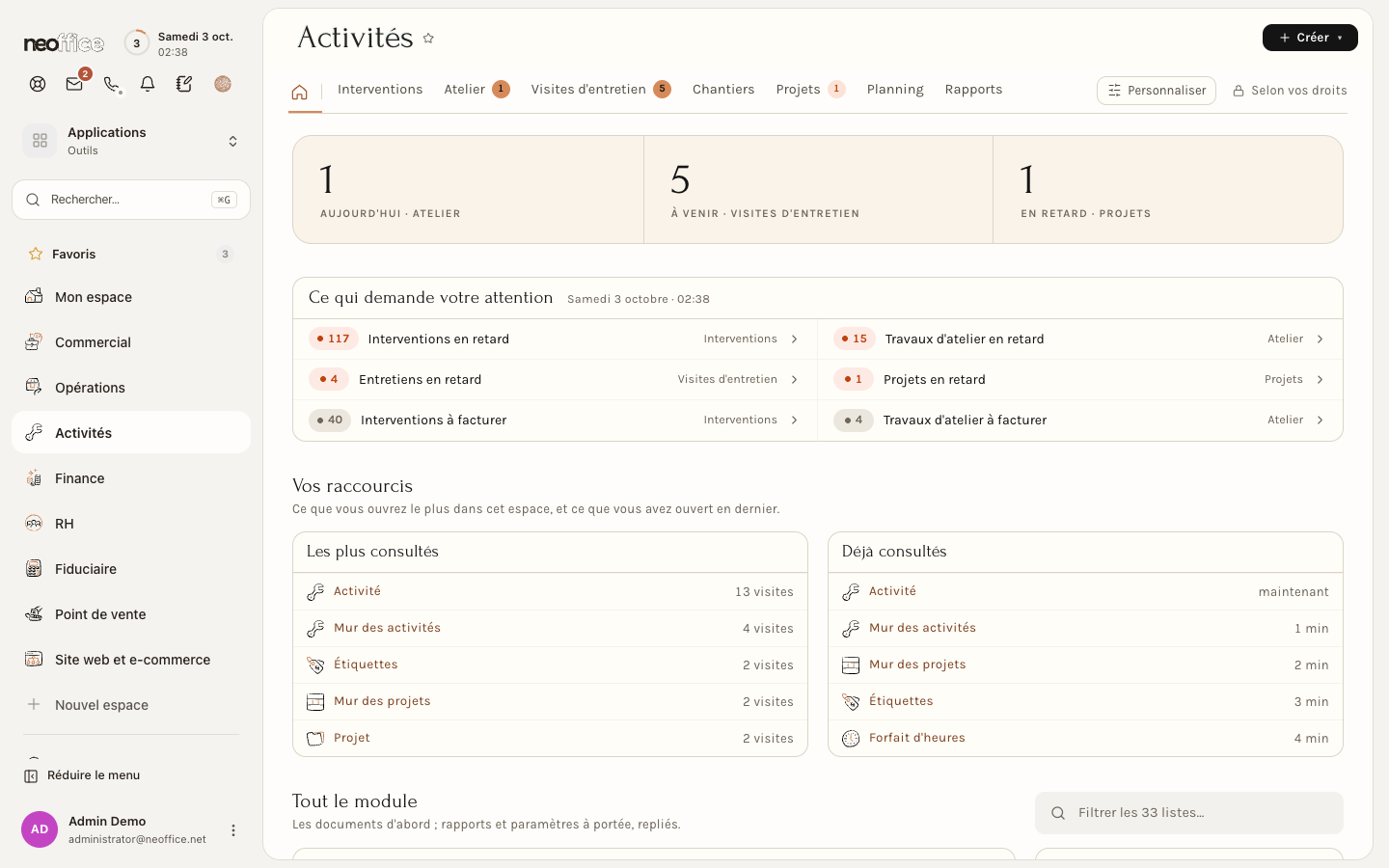
Task: Open the Créer dropdown button
Action: pos(1310,38)
